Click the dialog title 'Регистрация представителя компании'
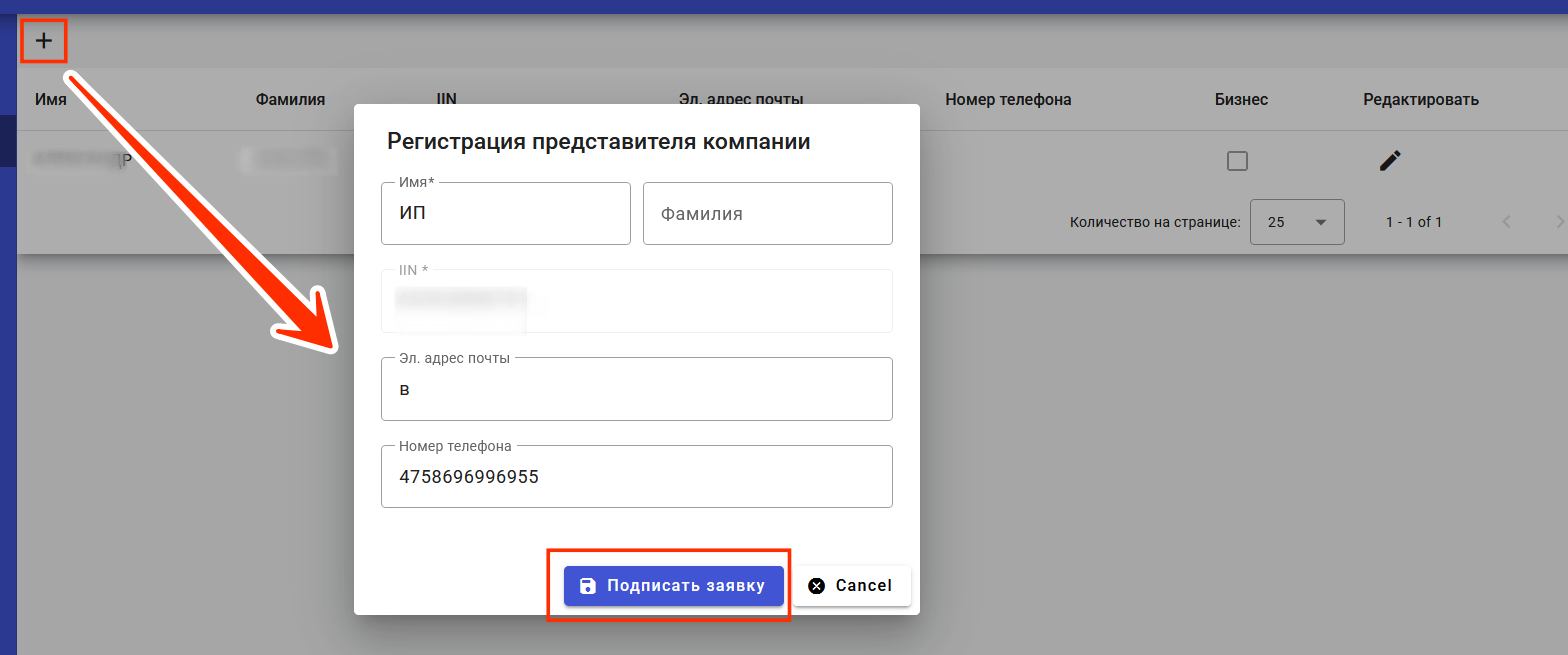The image size is (1568, 655). pos(598,142)
